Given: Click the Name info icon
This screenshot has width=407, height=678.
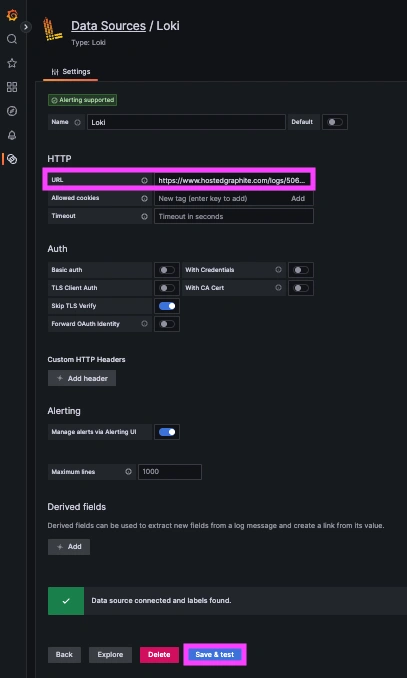Looking at the screenshot, I should point(77,122).
